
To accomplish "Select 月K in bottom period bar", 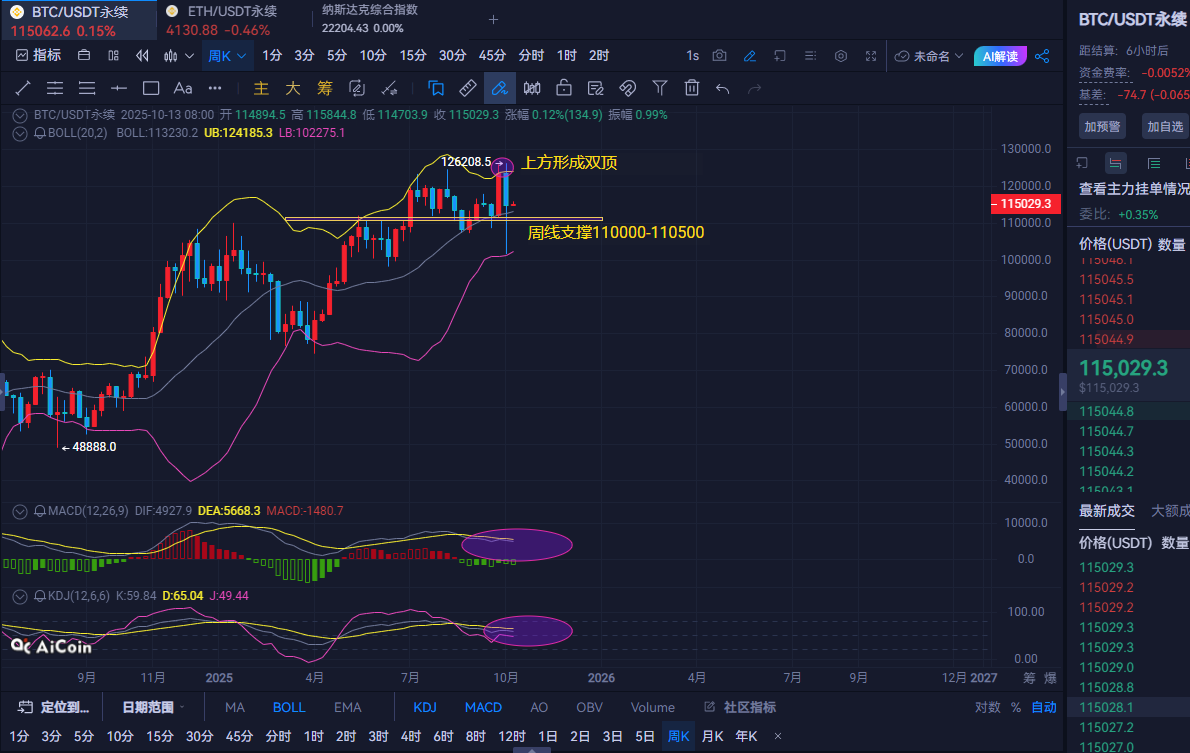I will pos(713,736).
